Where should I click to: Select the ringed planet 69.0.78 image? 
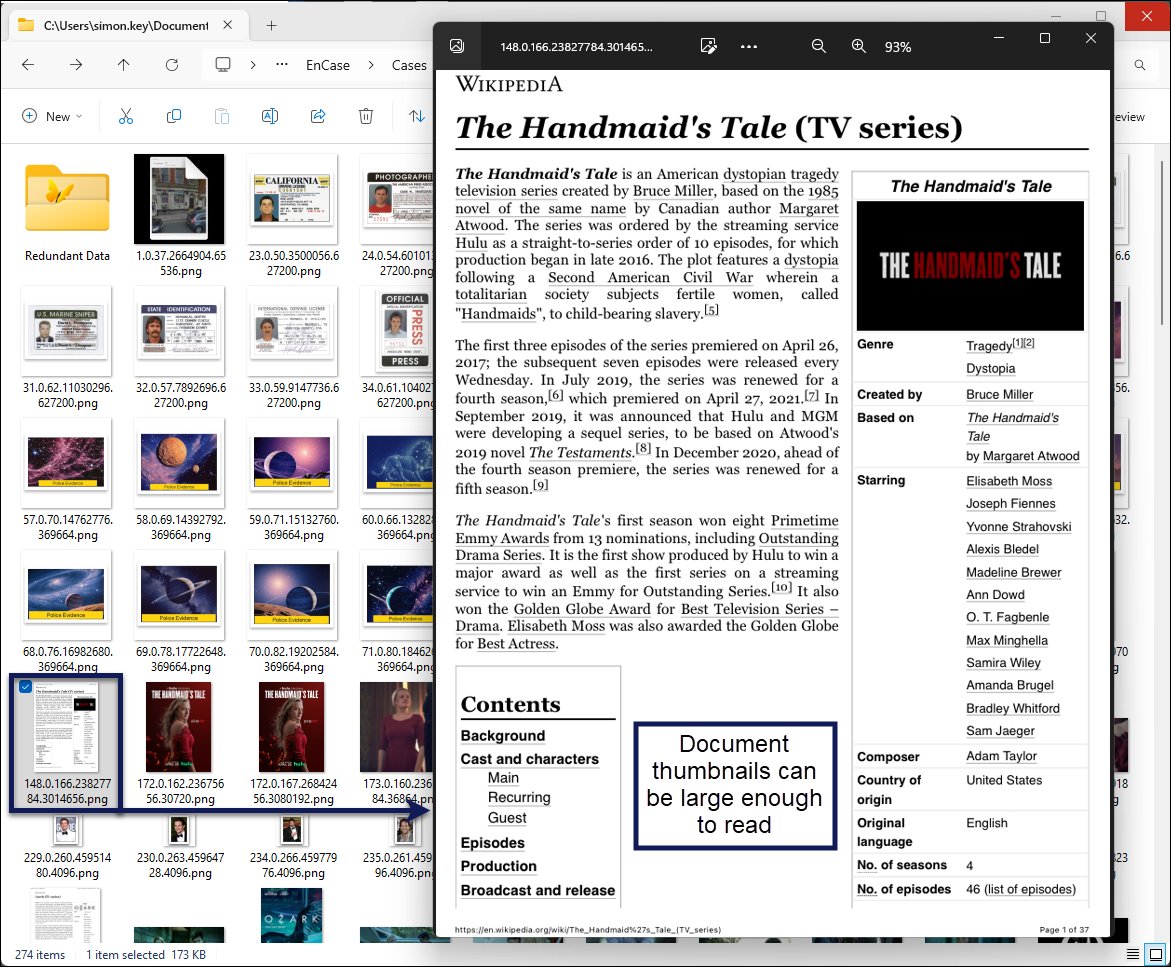[179, 594]
